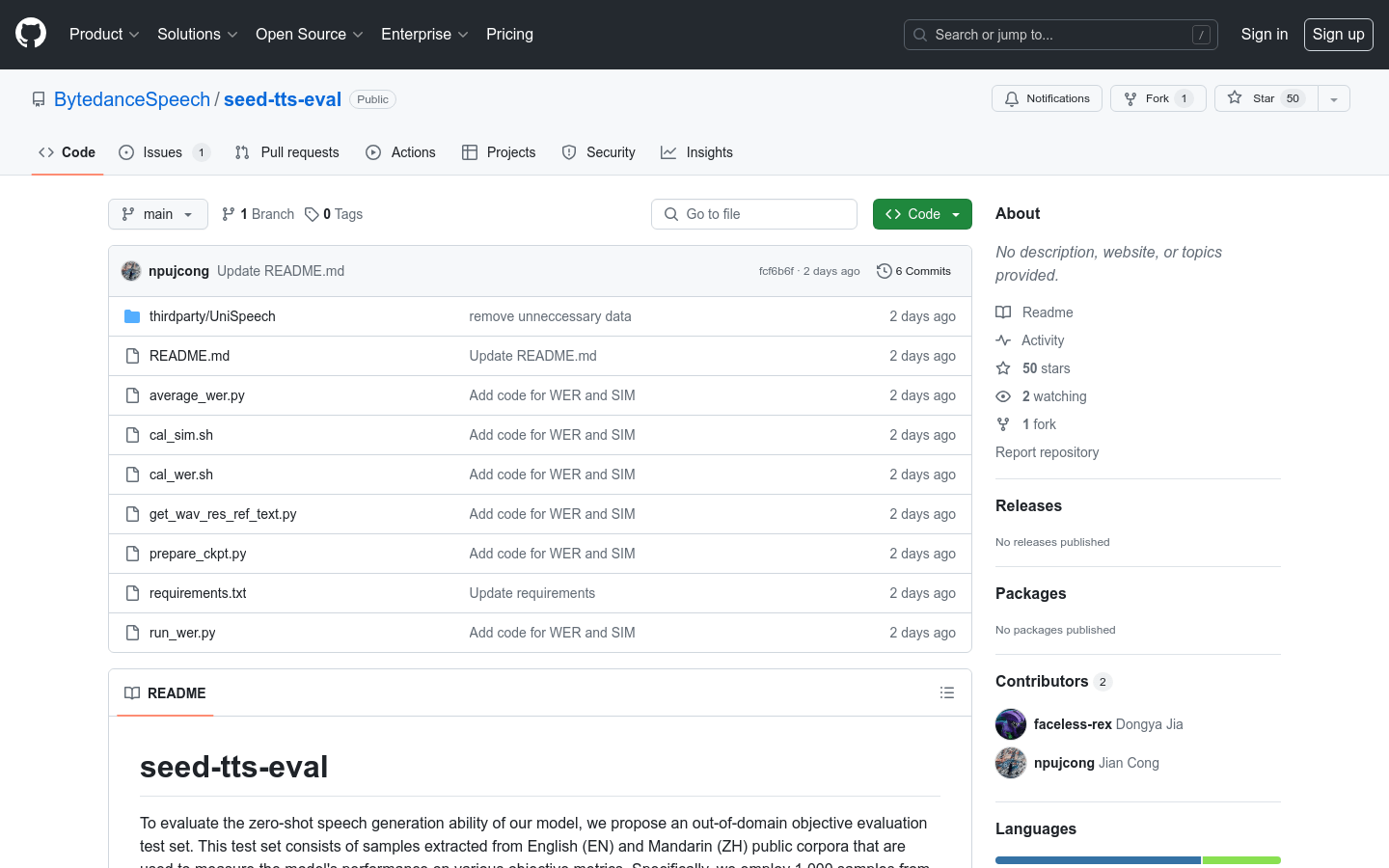Image resolution: width=1389 pixels, height=868 pixels.
Task: Click the watching eye icon
Action: 1003,395
